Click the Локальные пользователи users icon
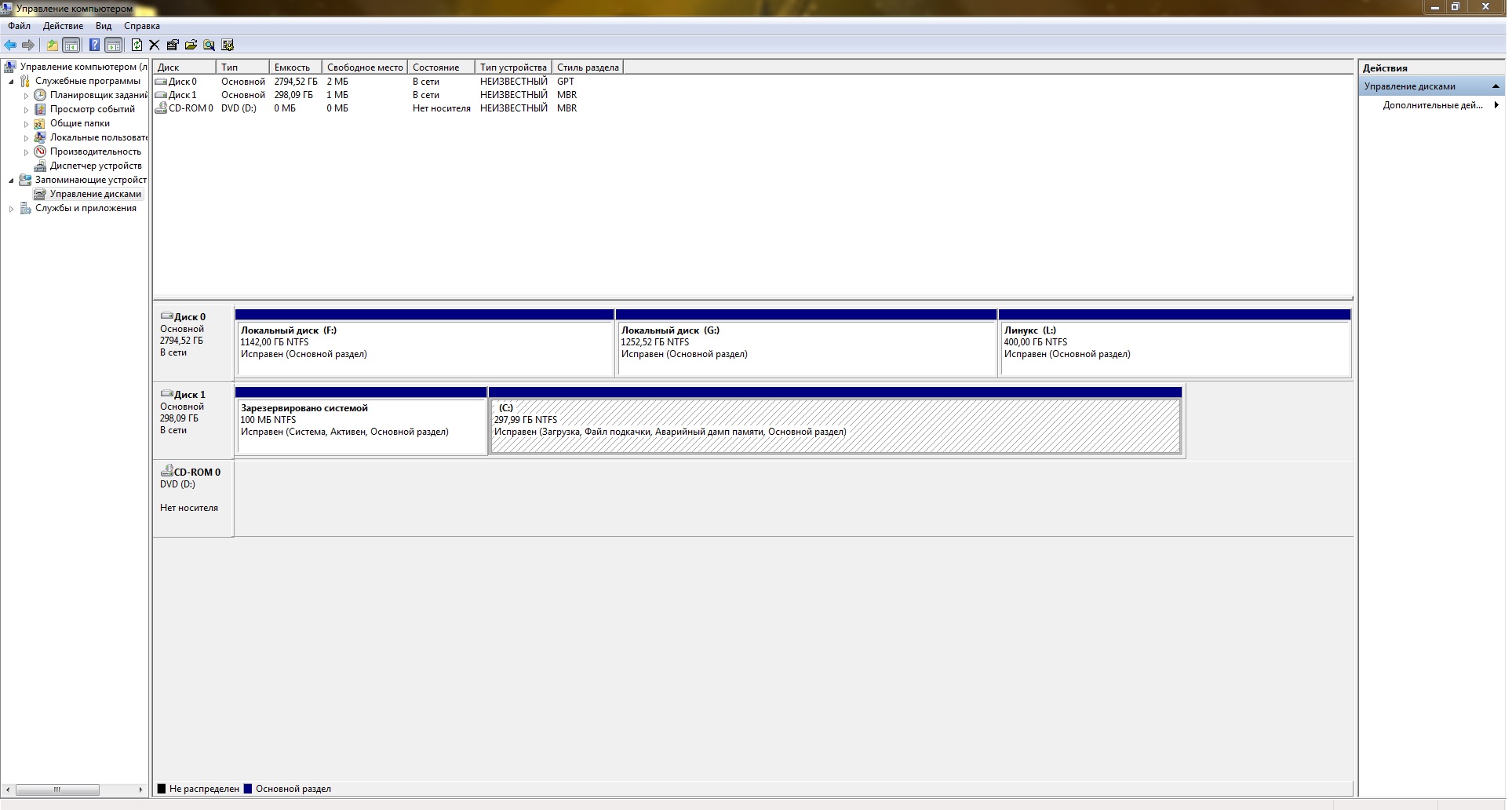Viewport: 1512px width, 810px height. 40,137
